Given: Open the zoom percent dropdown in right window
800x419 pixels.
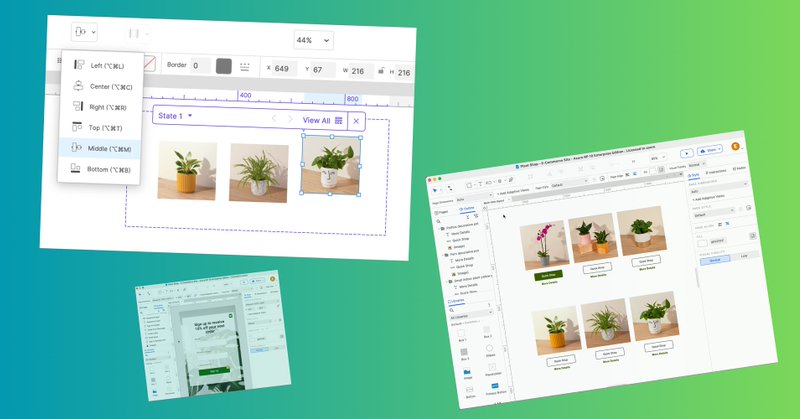Looking at the screenshot, I should pos(657,158).
